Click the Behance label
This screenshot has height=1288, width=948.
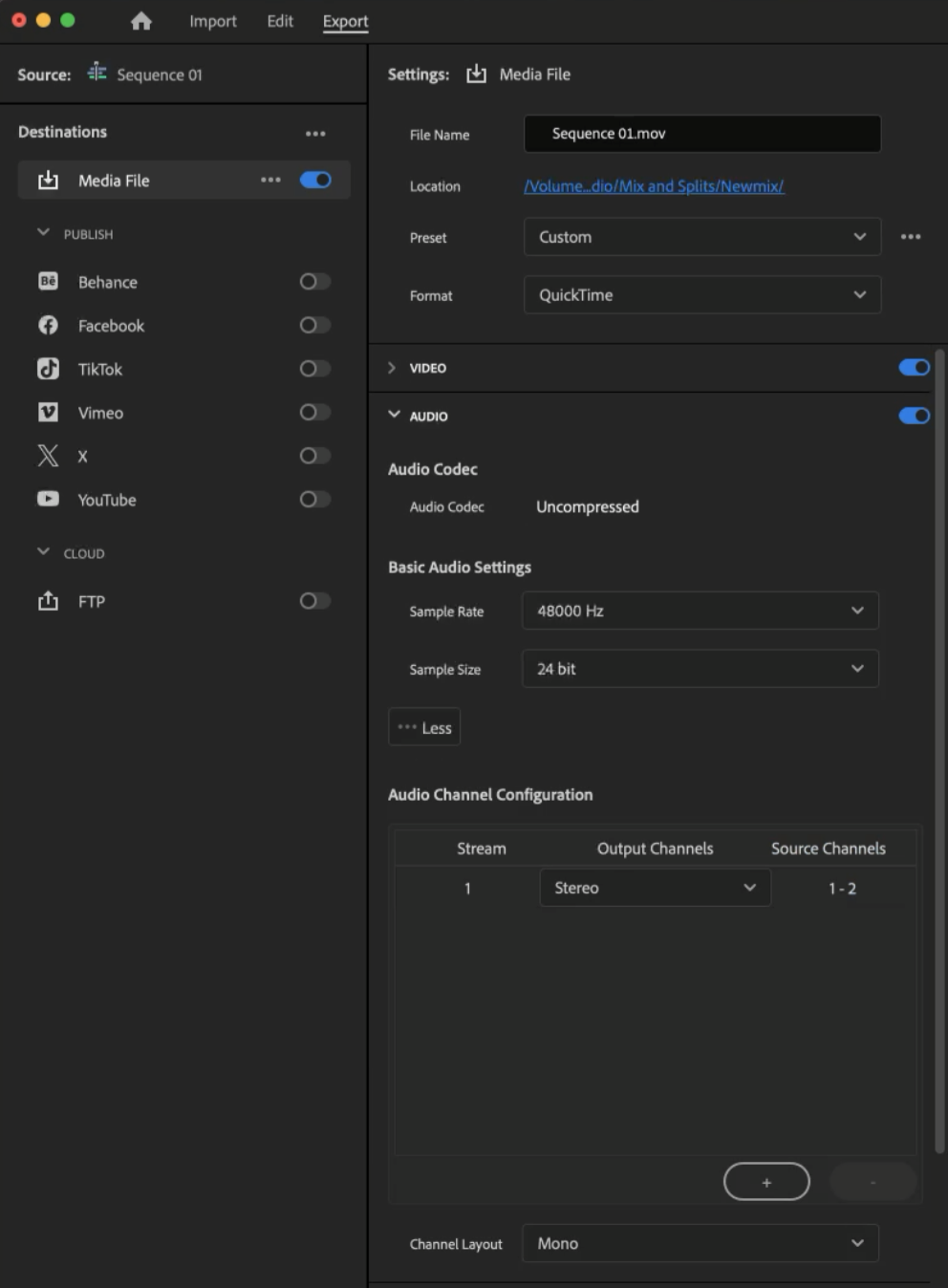pyautogui.click(x=108, y=282)
